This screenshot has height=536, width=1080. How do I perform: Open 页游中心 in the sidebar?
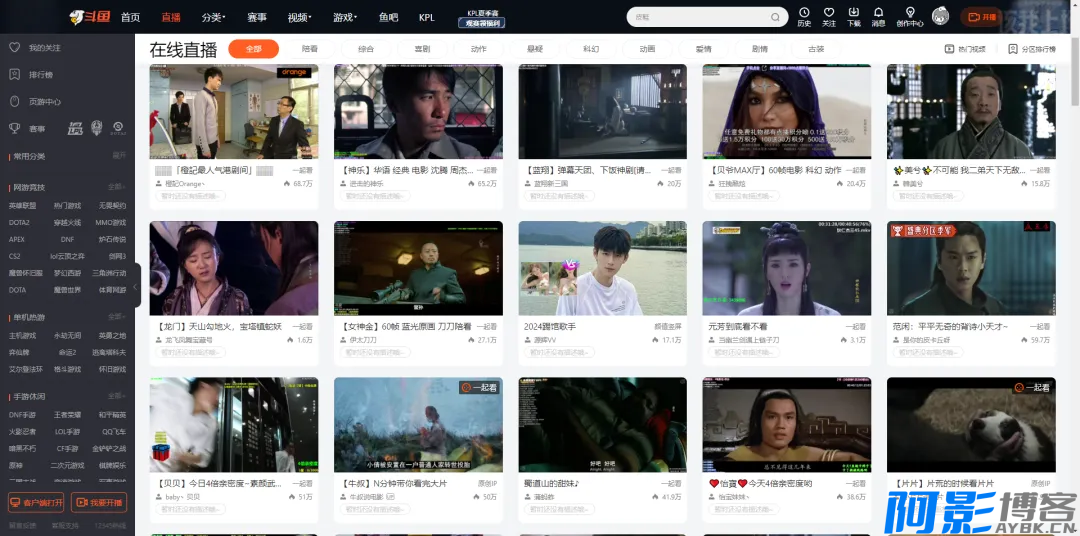[34, 101]
